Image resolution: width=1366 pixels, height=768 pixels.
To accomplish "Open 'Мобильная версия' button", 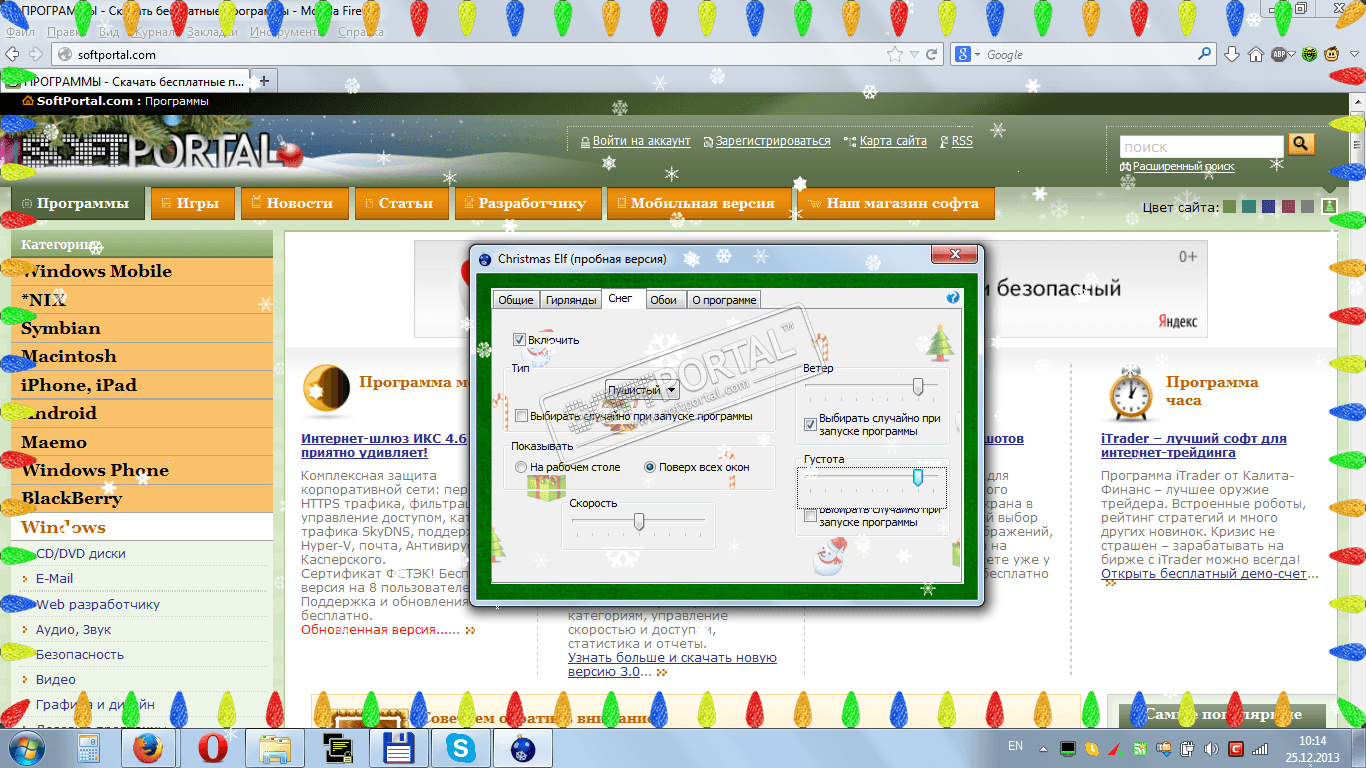I will tap(699, 203).
